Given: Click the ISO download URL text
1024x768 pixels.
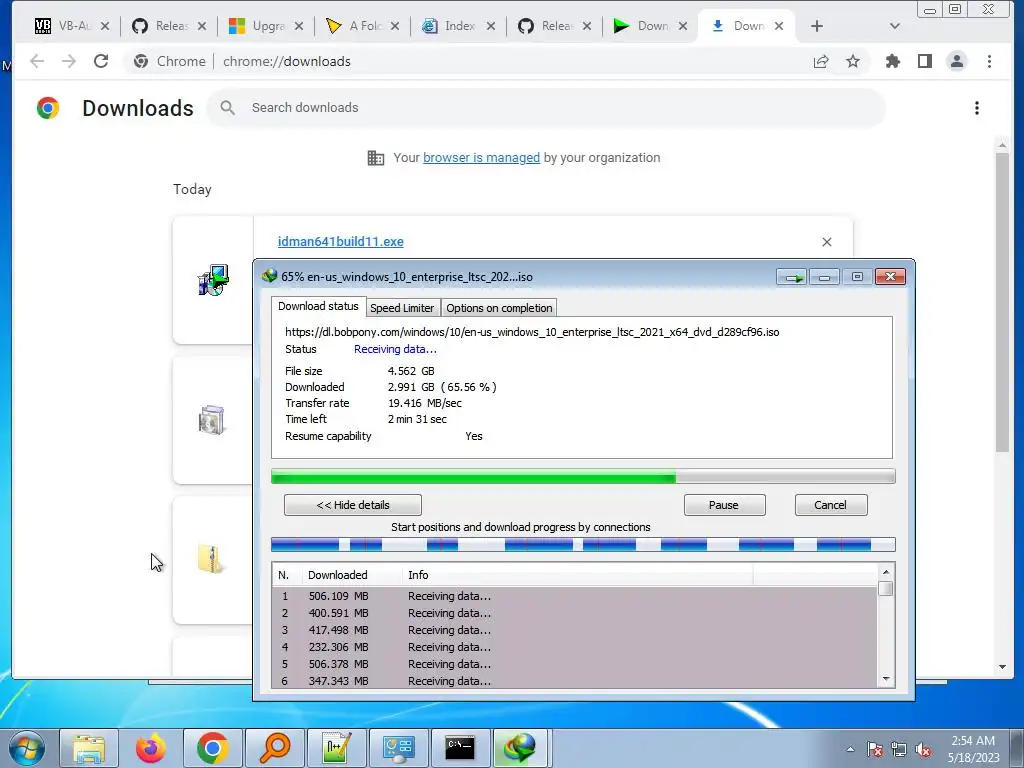Looking at the screenshot, I should 532,332.
